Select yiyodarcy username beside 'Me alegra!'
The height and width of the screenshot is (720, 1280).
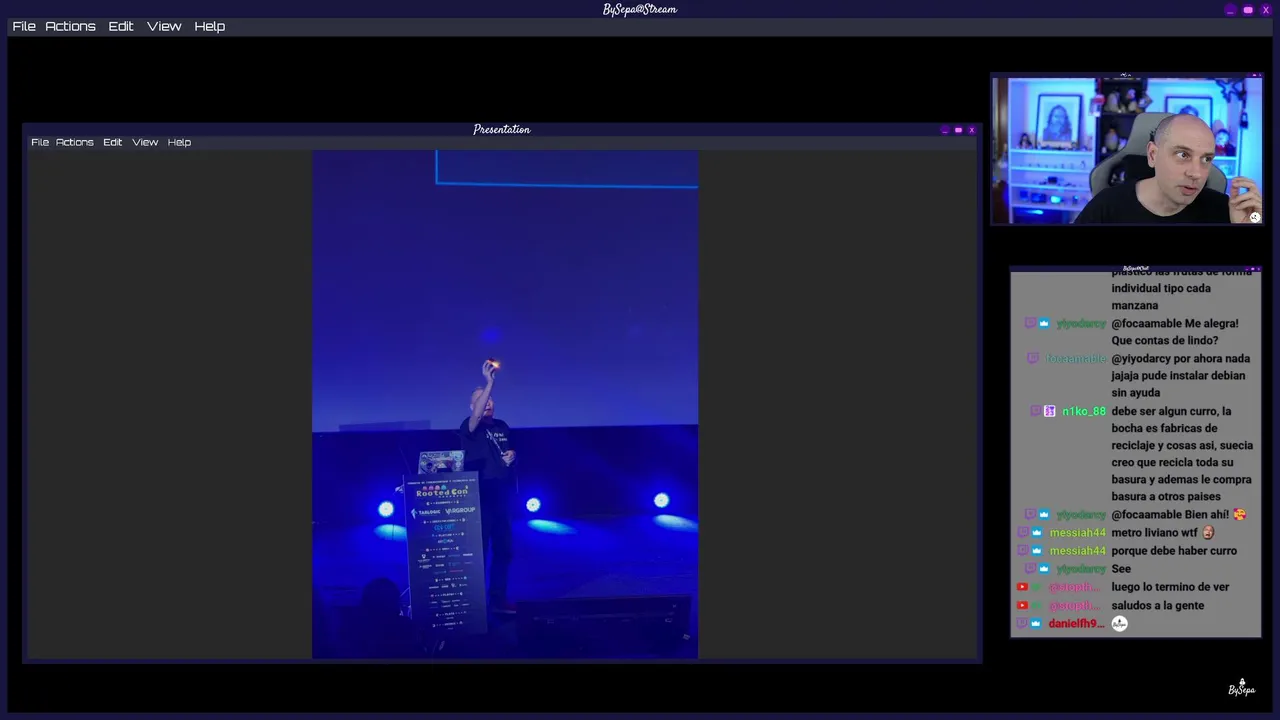[1081, 323]
